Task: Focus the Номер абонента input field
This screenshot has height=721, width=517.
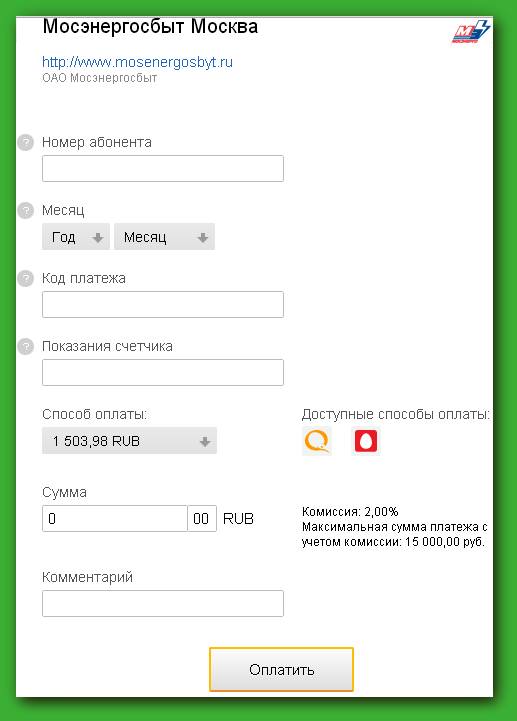Action: click(163, 168)
